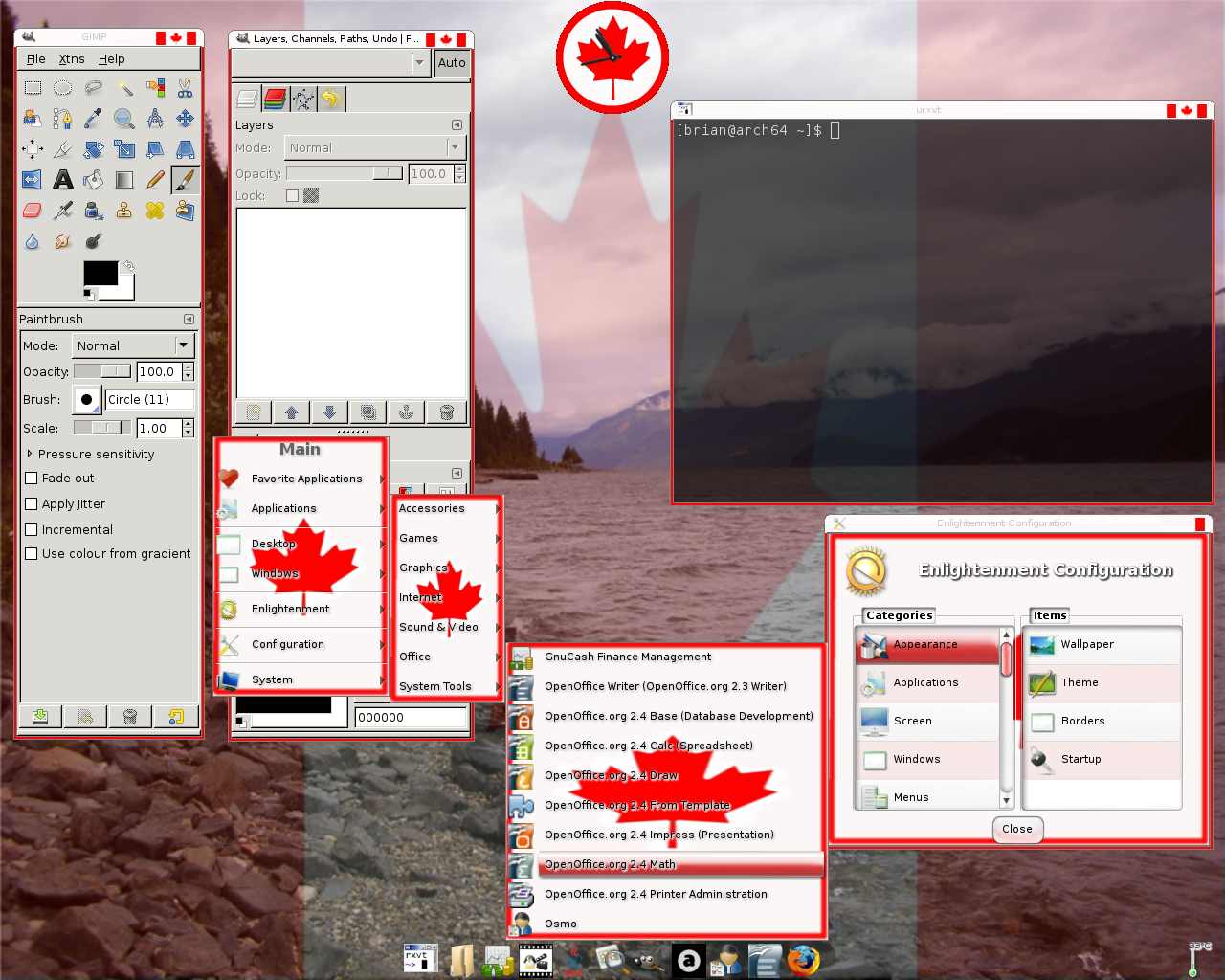Select the Eraser tool
Image resolution: width=1225 pixels, height=980 pixels.
tap(33, 211)
